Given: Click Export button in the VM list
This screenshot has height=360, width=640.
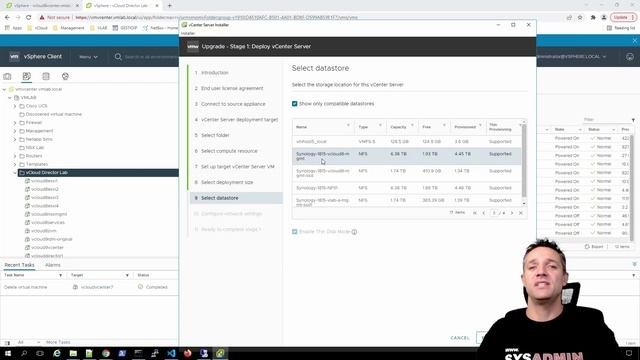Looking at the screenshot, I should point(594,247).
